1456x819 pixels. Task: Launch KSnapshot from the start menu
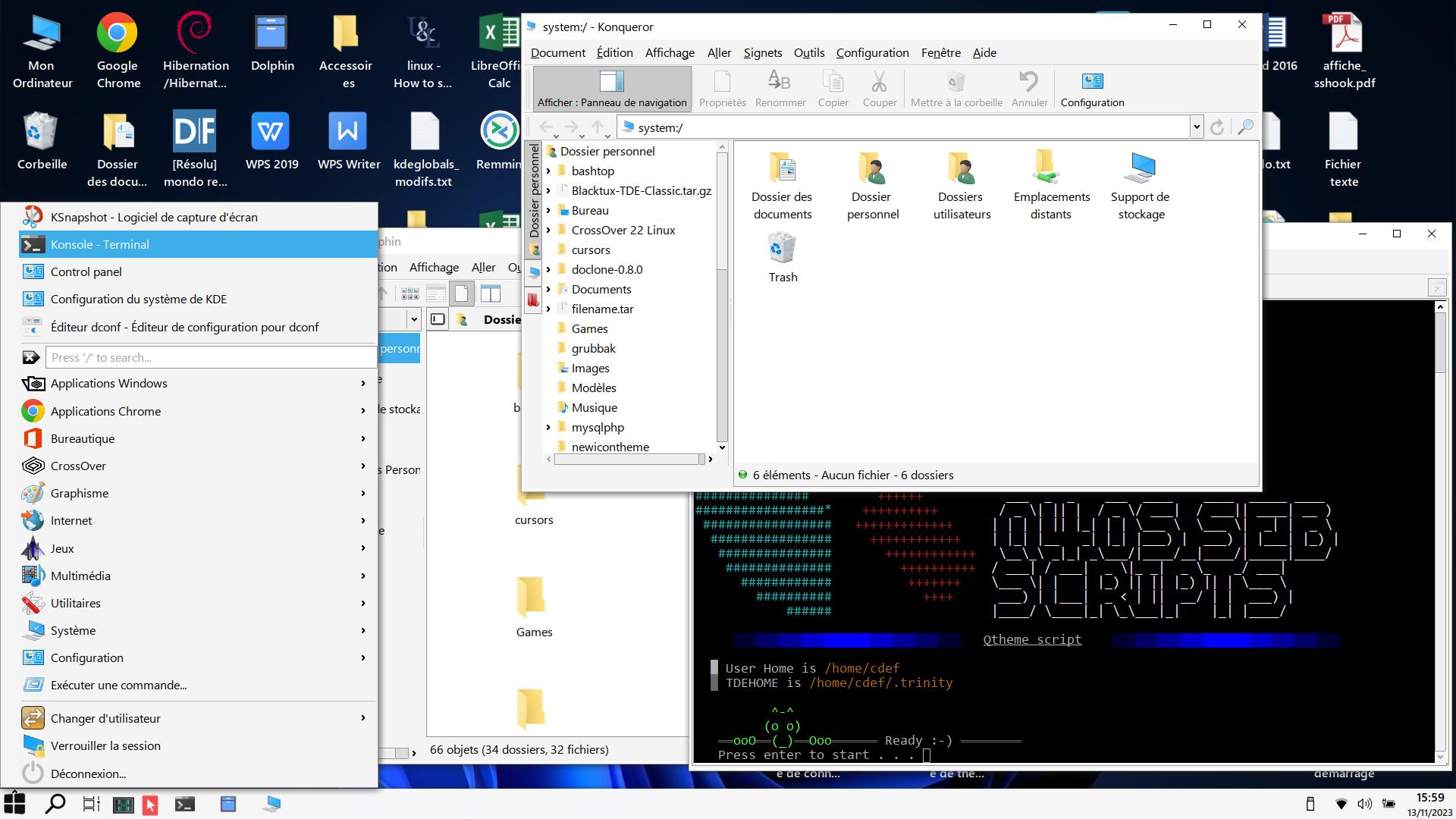(154, 217)
